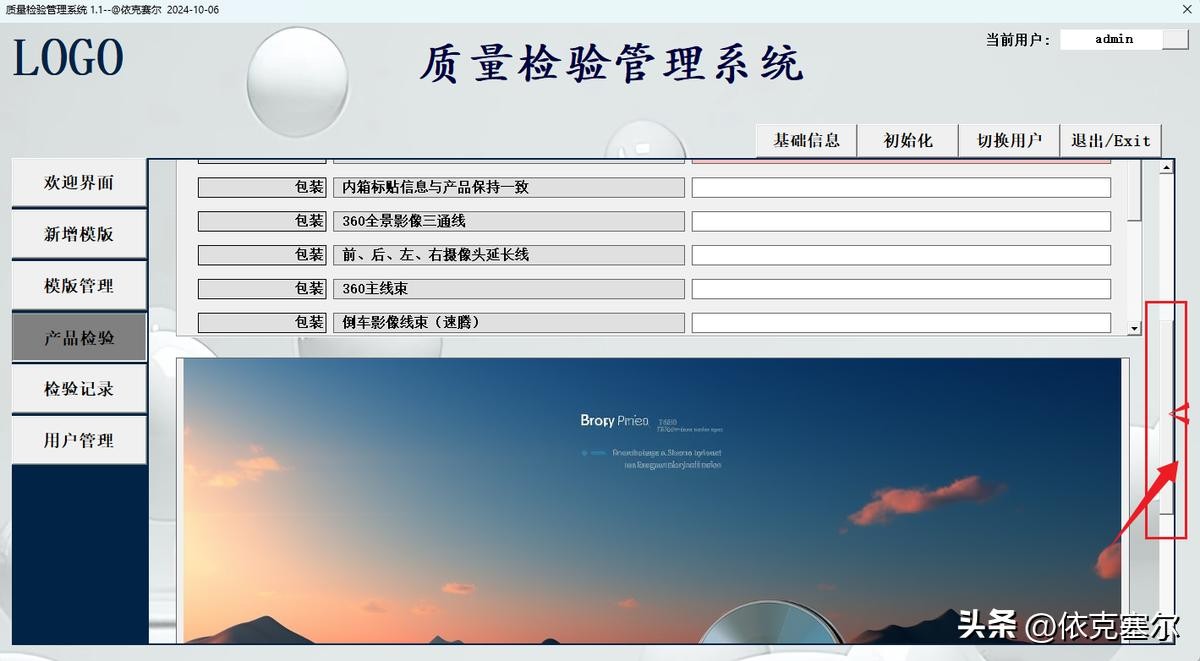
Task: Open the 欢迎界面 welcome page
Action: pos(79,183)
